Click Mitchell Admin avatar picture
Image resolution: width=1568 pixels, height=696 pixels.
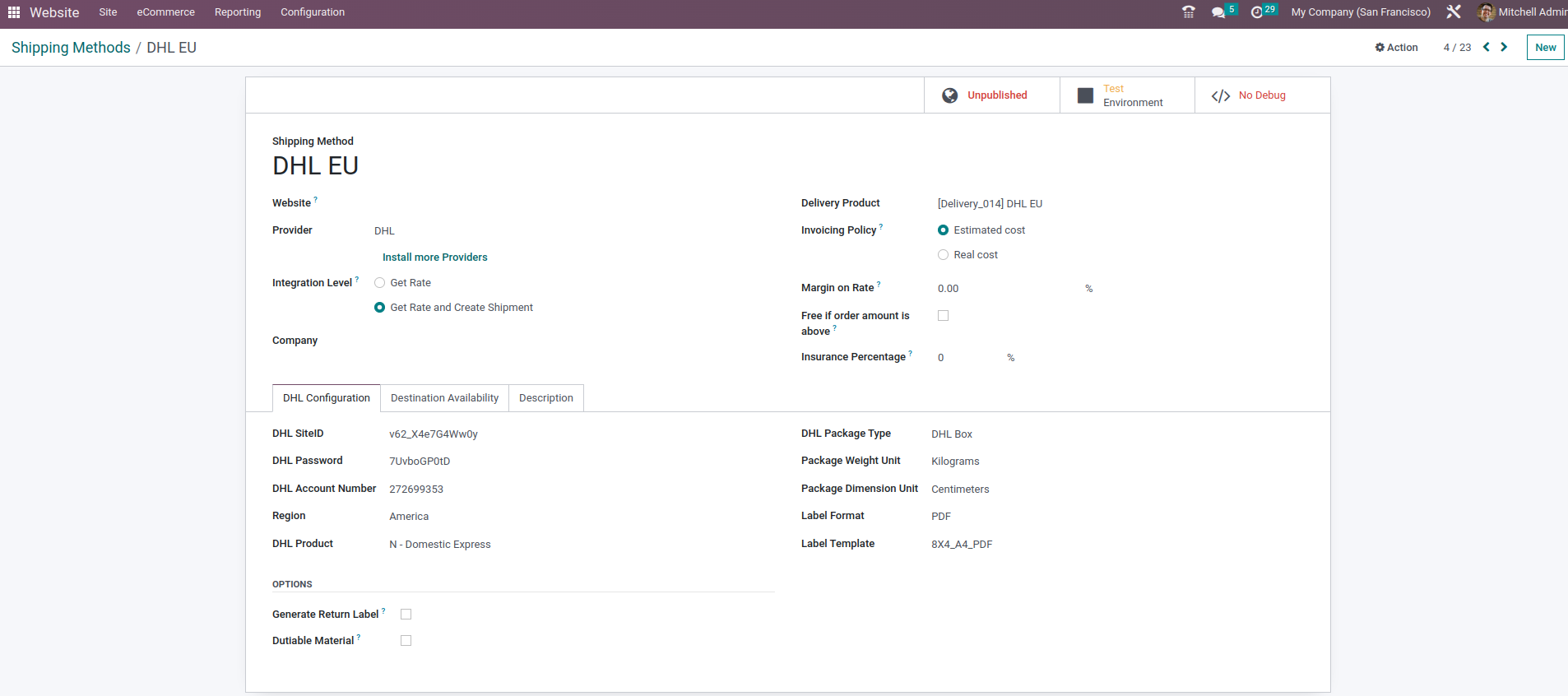1486,12
